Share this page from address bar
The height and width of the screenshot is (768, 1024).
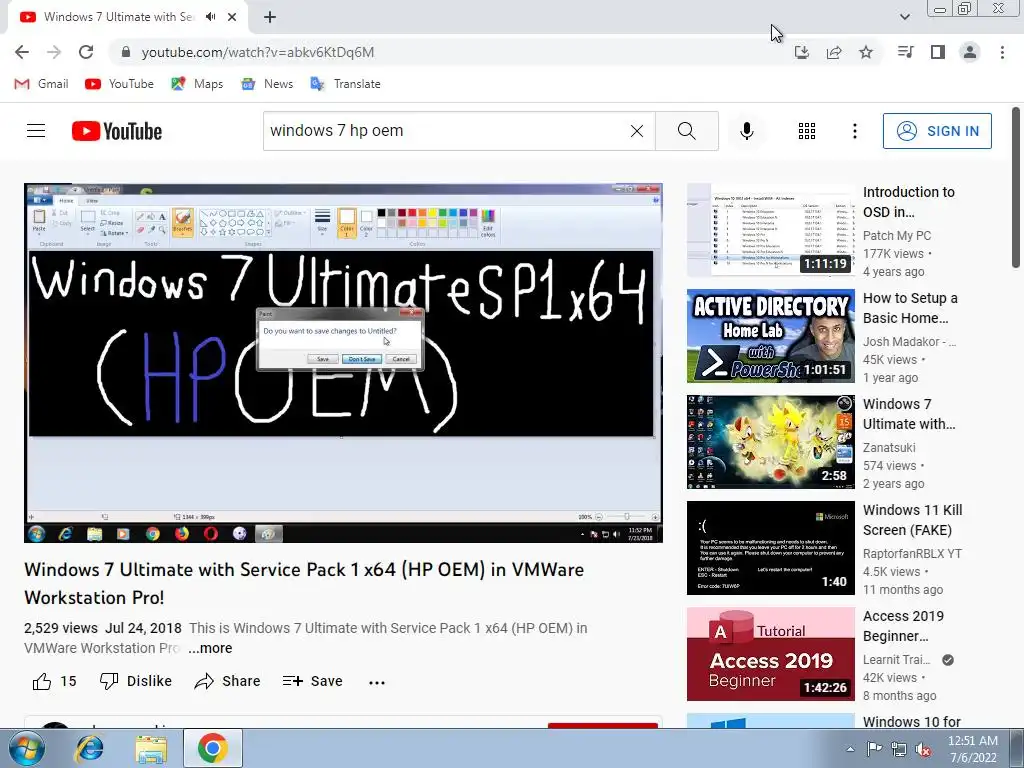[x=834, y=52]
